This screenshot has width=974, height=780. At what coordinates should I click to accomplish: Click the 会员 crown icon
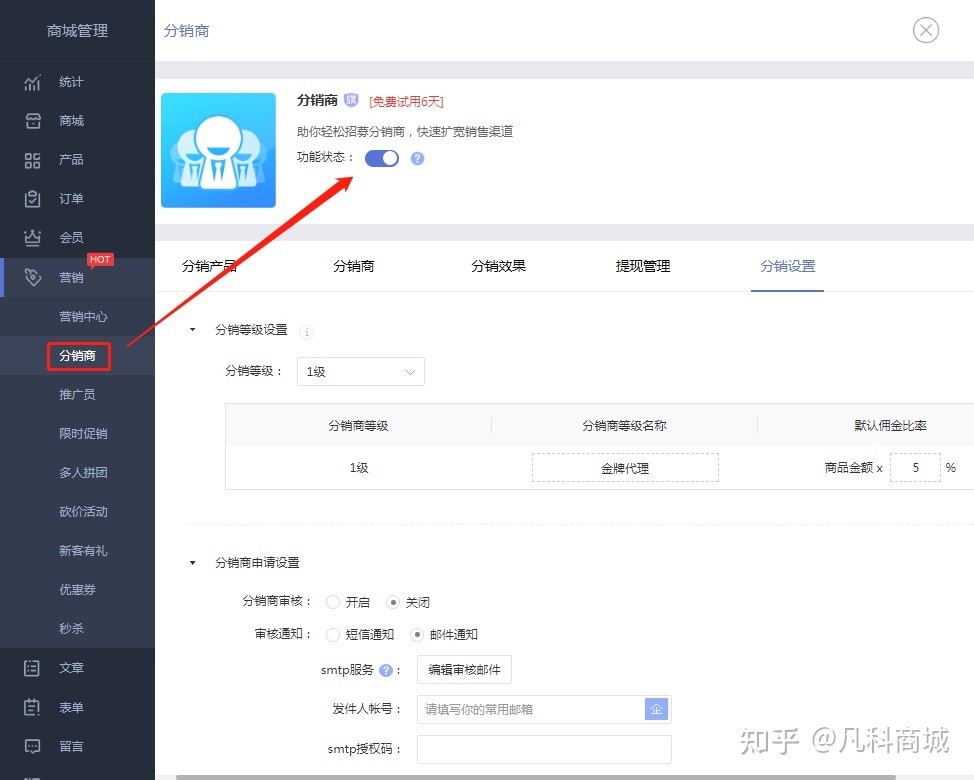(32, 238)
